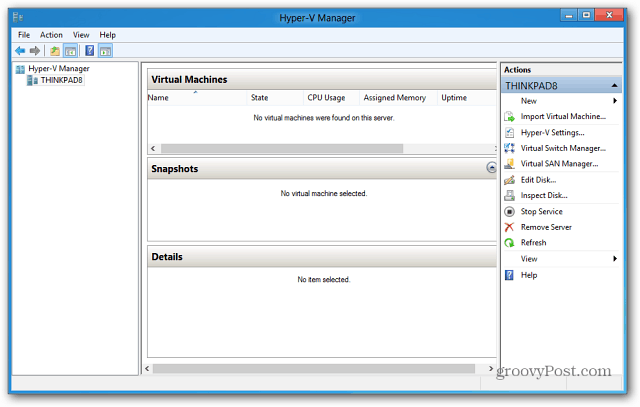Open the View menu in menu bar
The height and width of the screenshot is (407, 640).
81,35
